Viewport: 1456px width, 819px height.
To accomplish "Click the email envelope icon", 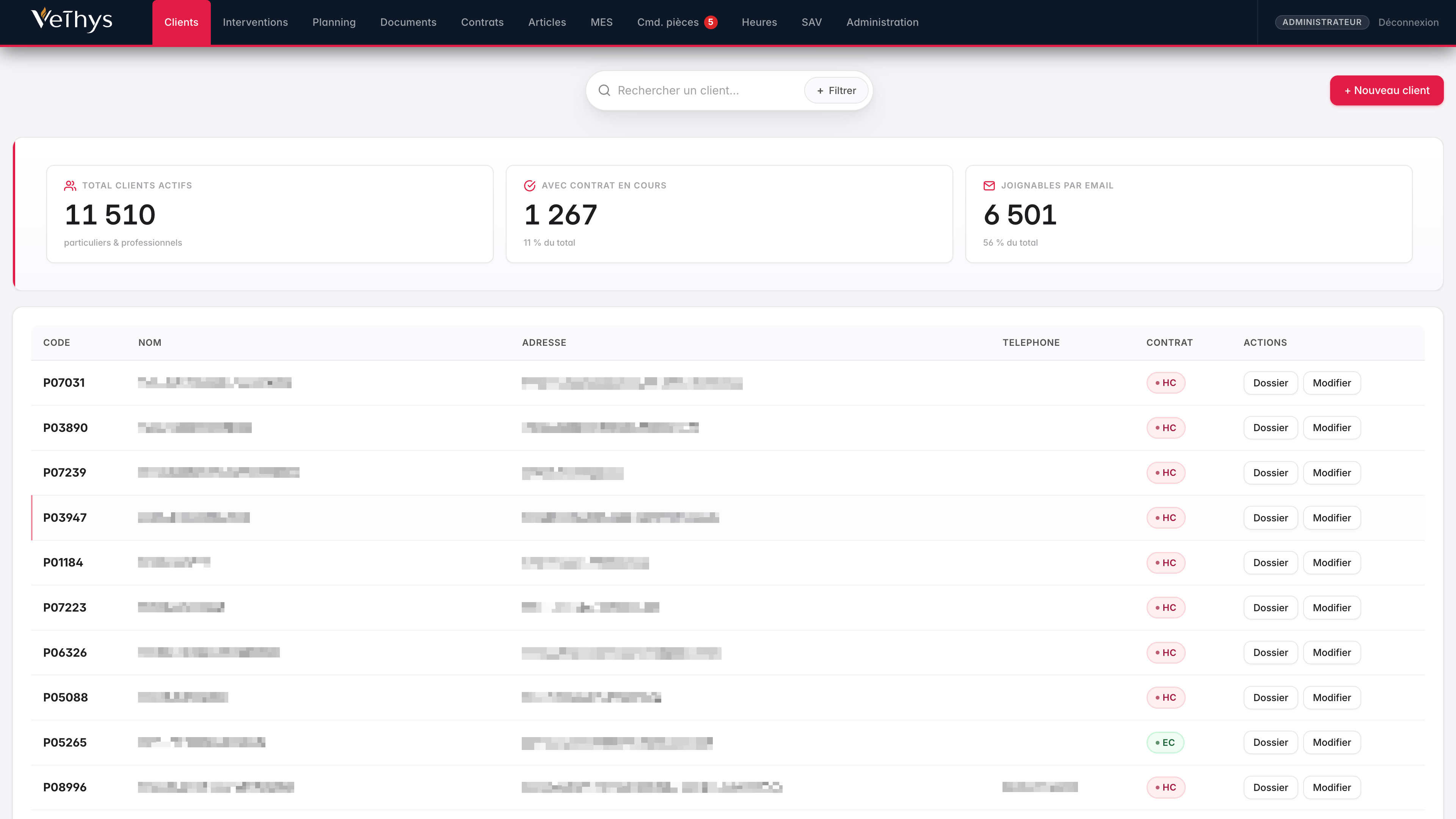I will (989, 185).
